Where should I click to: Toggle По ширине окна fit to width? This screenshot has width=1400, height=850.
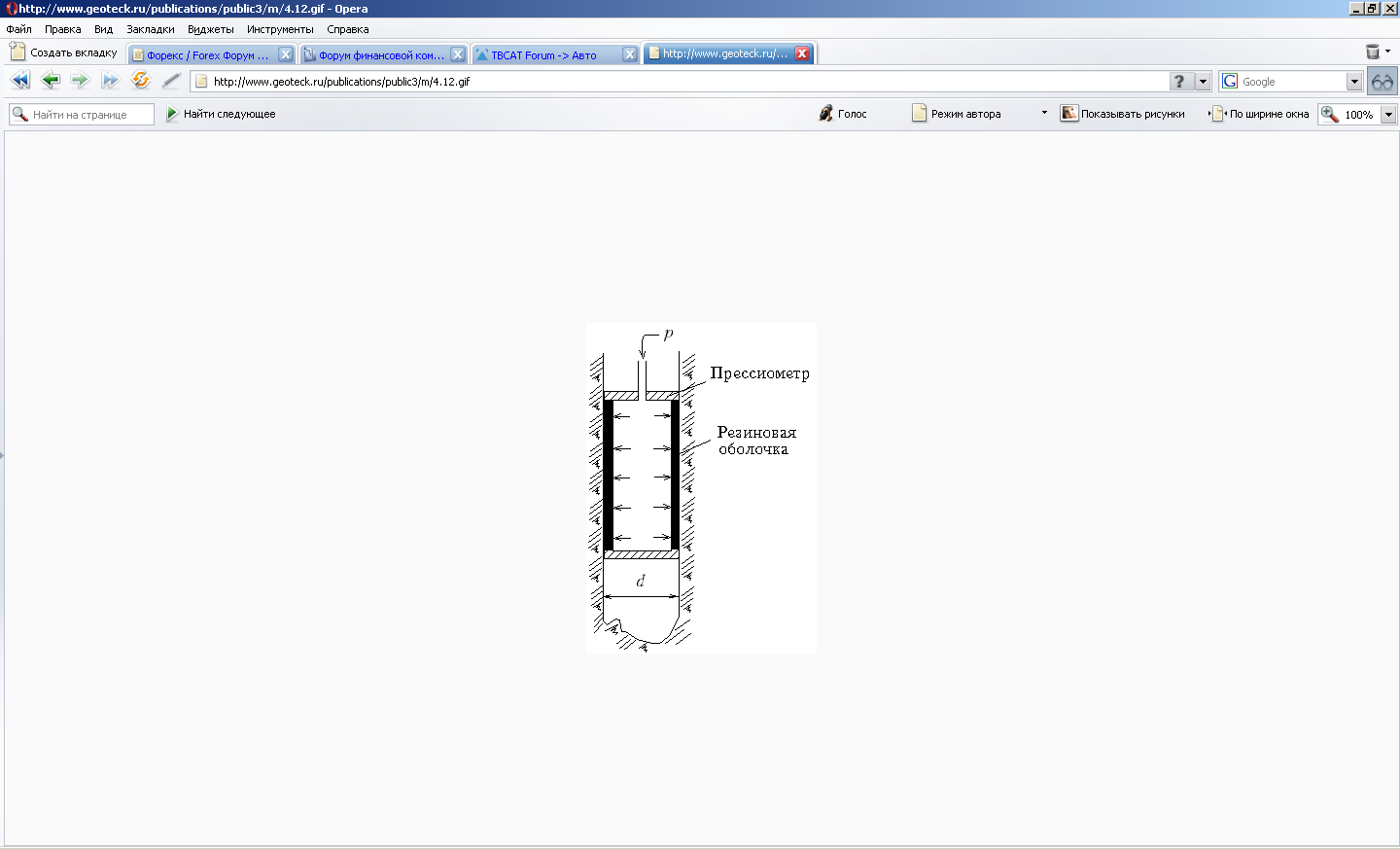(x=1259, y=114)
